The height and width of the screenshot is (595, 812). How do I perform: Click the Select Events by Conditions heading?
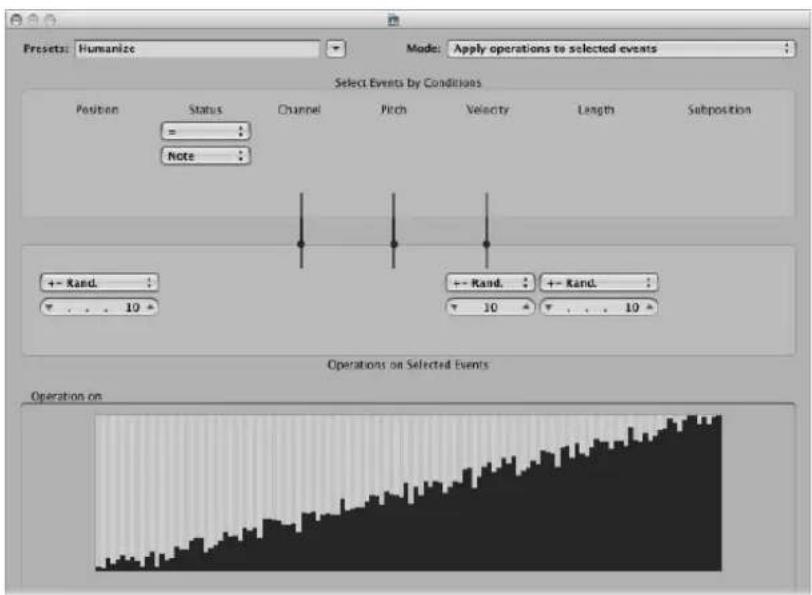(x=408, y=83)
